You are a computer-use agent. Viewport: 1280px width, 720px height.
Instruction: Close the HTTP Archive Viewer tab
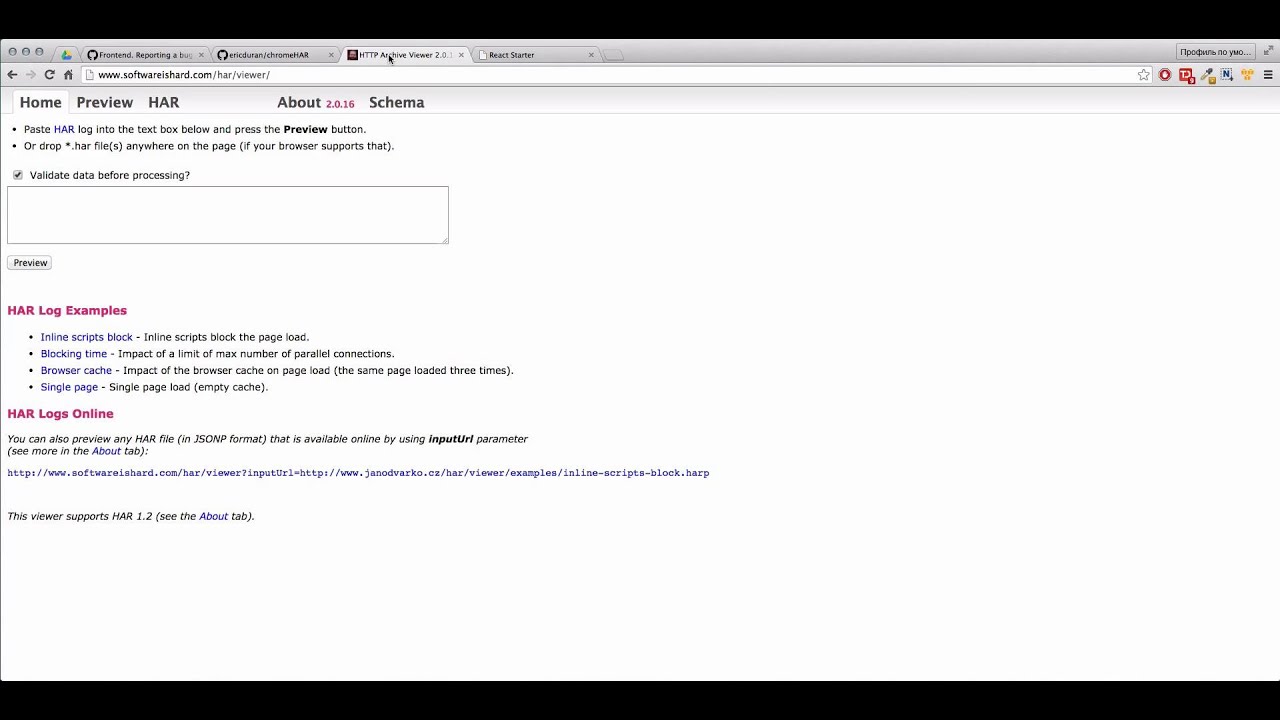click(461, 55)
